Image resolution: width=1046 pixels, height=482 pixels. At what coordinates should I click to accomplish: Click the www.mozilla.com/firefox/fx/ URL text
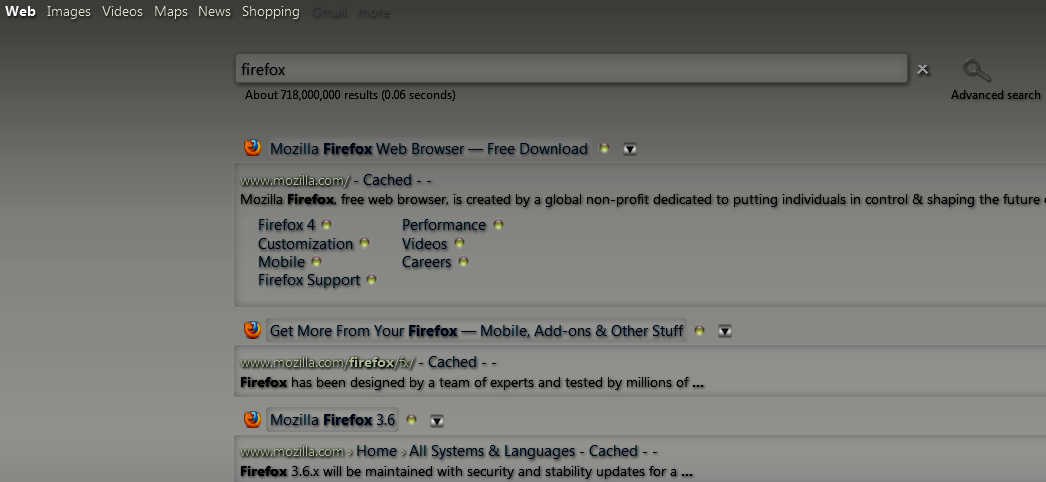(328, 363)
